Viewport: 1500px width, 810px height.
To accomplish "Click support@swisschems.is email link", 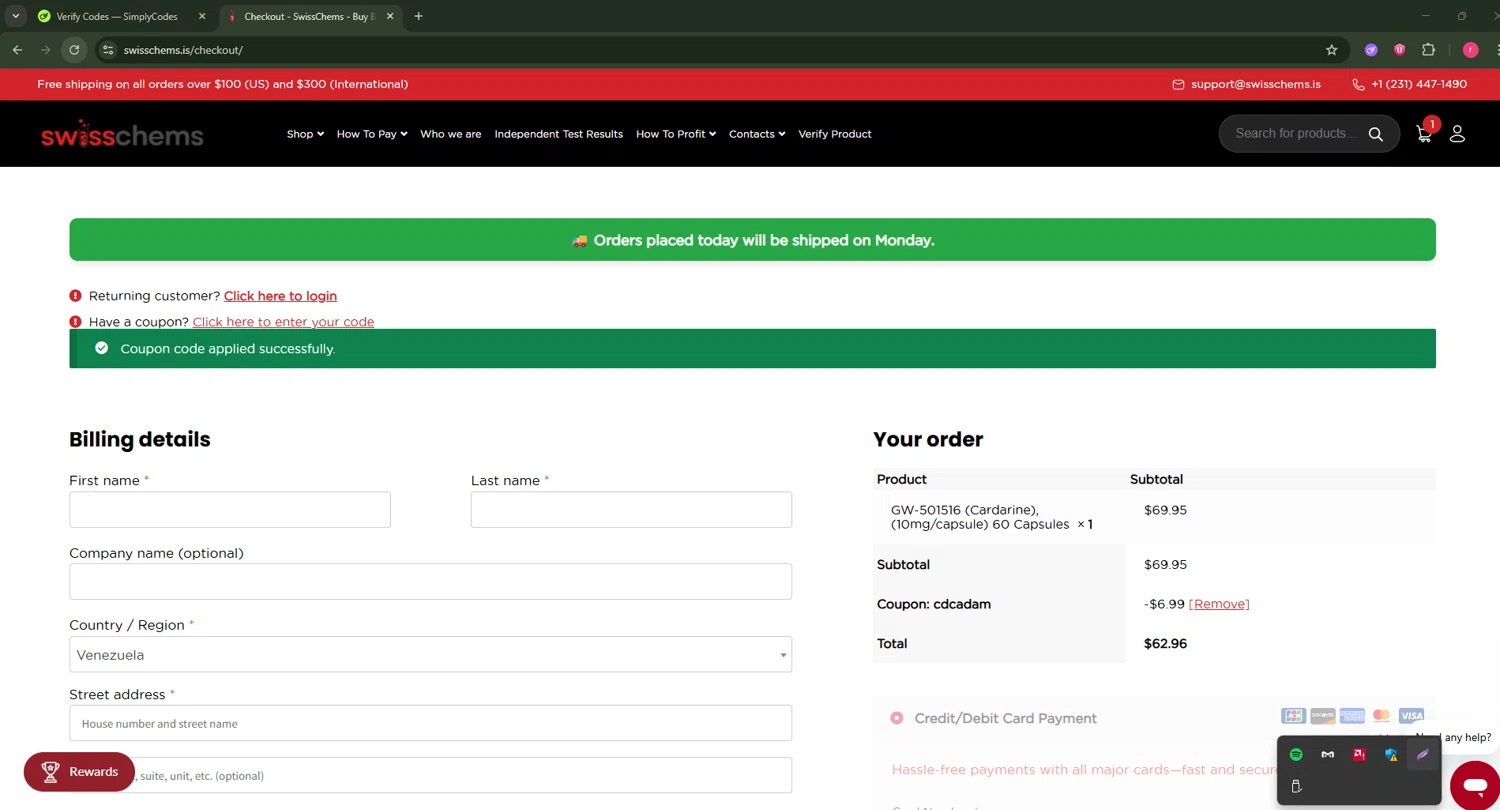I will (x=1256, y=85).
